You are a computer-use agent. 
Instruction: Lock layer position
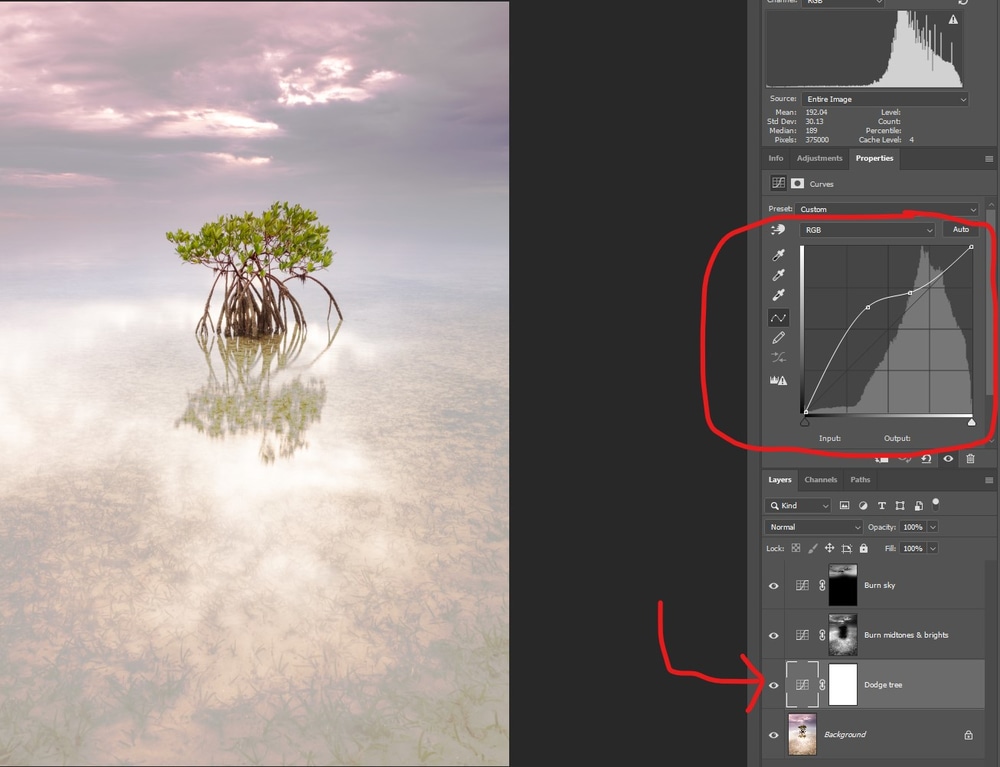pos(829,548)
